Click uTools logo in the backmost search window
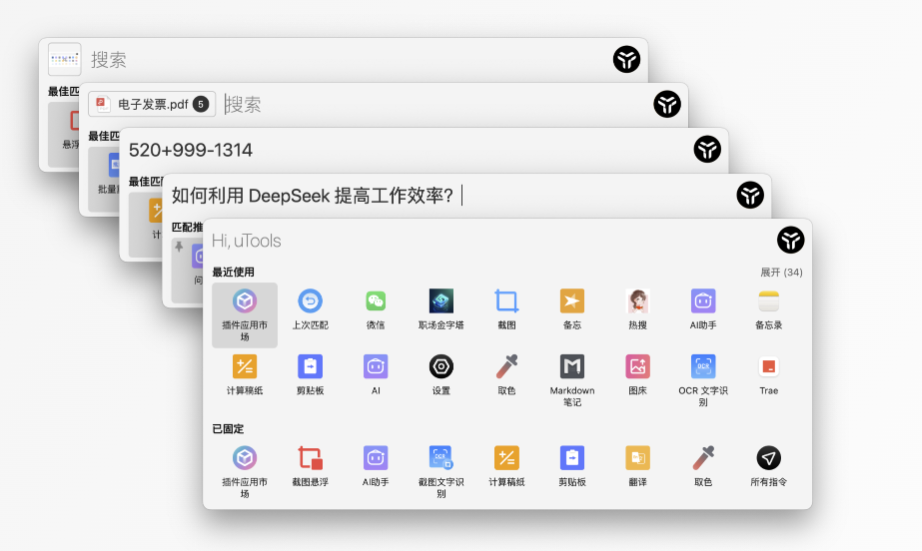Viewport: 922px width, 551px height. [626, 59]
